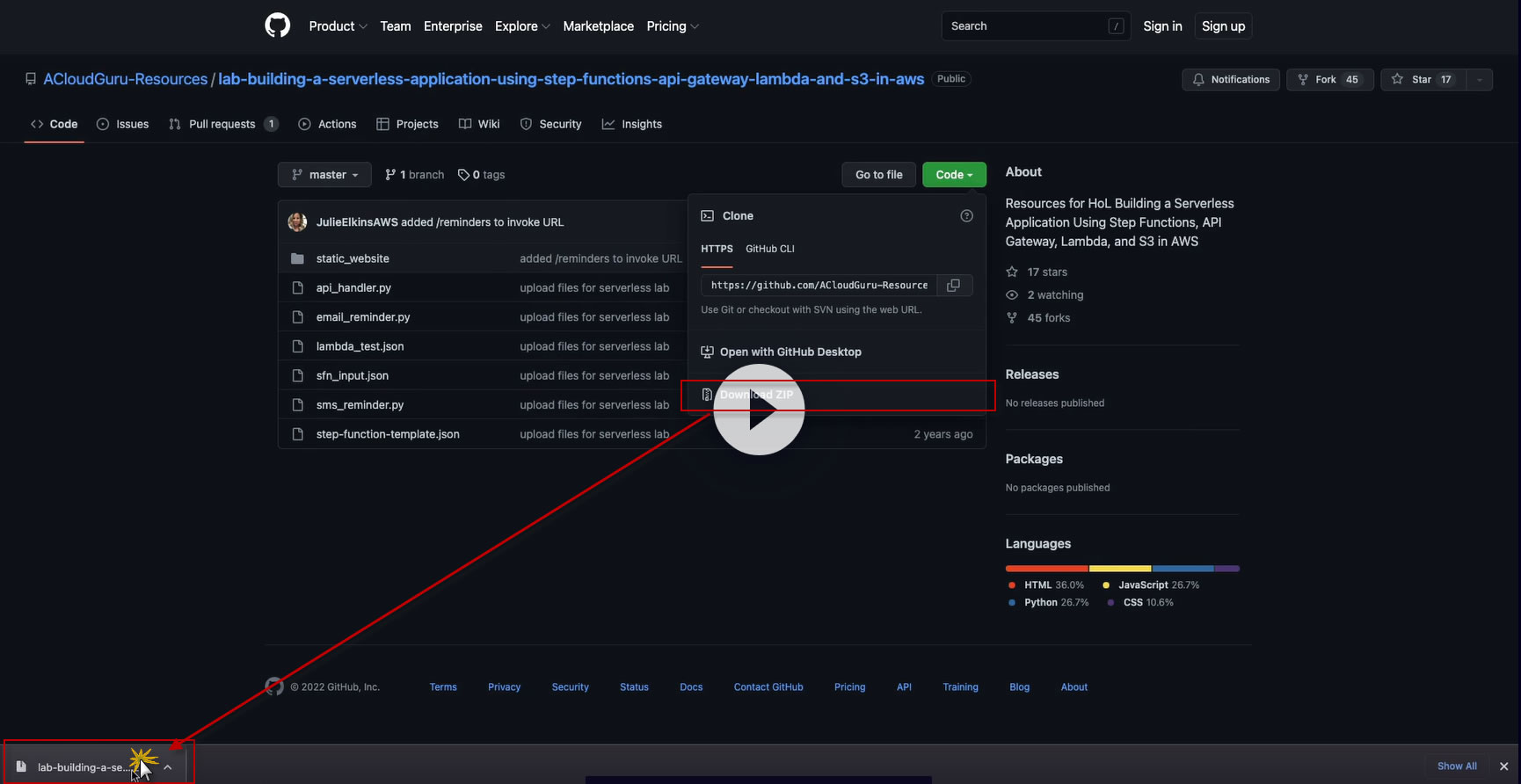Open the Product menu dropdown
The image size is (1521, 784).
pos(338,26)
